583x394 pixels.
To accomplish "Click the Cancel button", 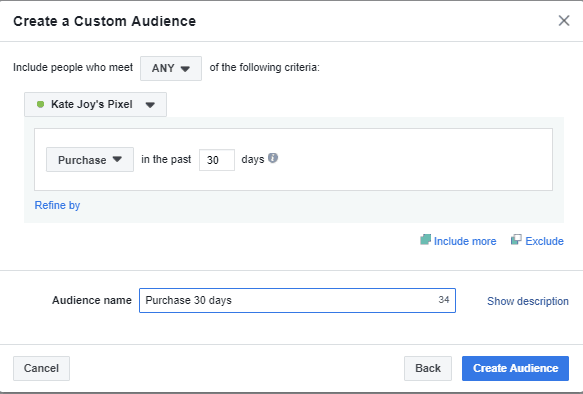I will [x=41, y=368].
